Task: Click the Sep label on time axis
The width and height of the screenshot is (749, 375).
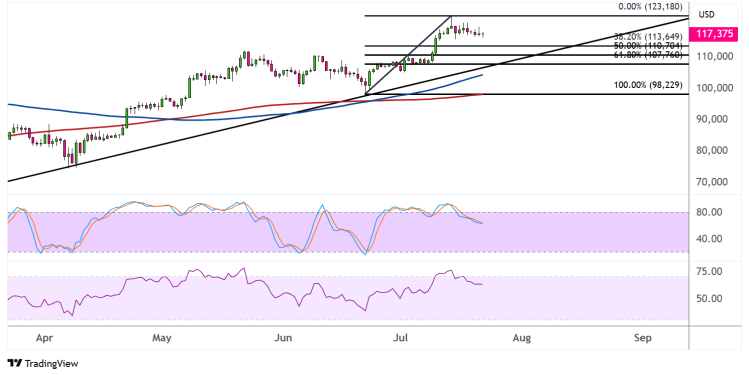Action: 643,338
